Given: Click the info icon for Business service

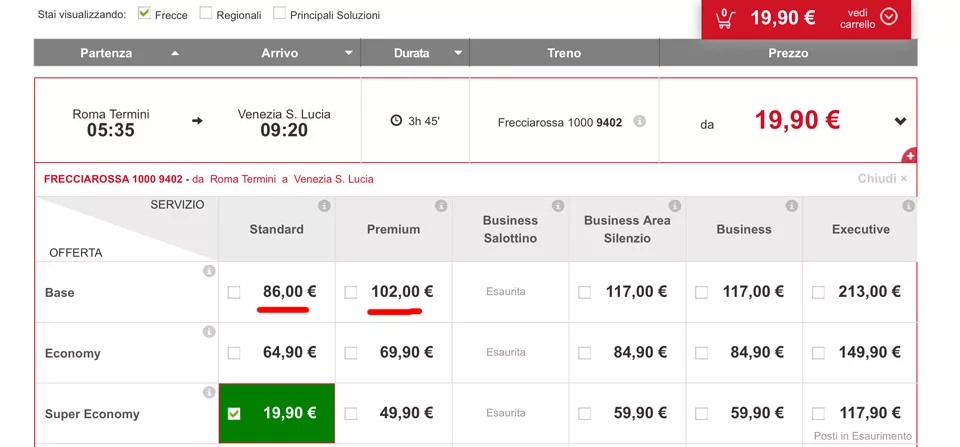Looking at the screenshot, I should [x=792, y=206].
